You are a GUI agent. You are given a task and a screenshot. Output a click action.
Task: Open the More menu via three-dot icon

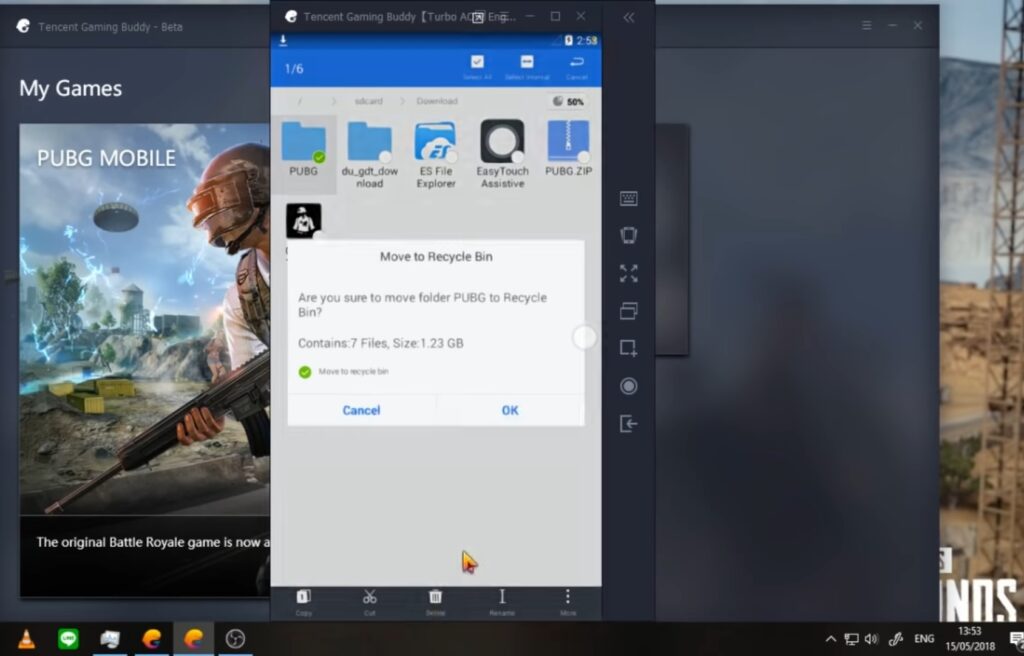coord(568,598)
